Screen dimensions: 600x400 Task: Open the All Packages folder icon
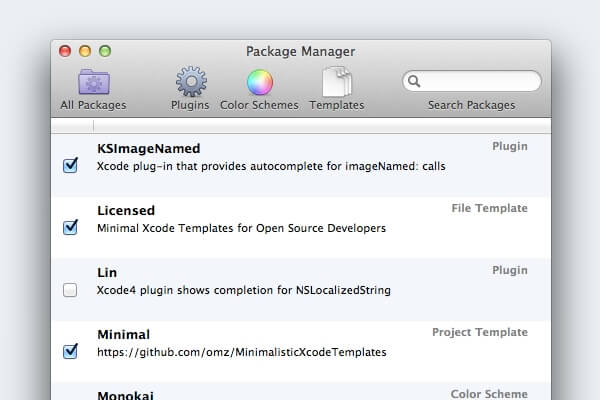coord(93,82)
